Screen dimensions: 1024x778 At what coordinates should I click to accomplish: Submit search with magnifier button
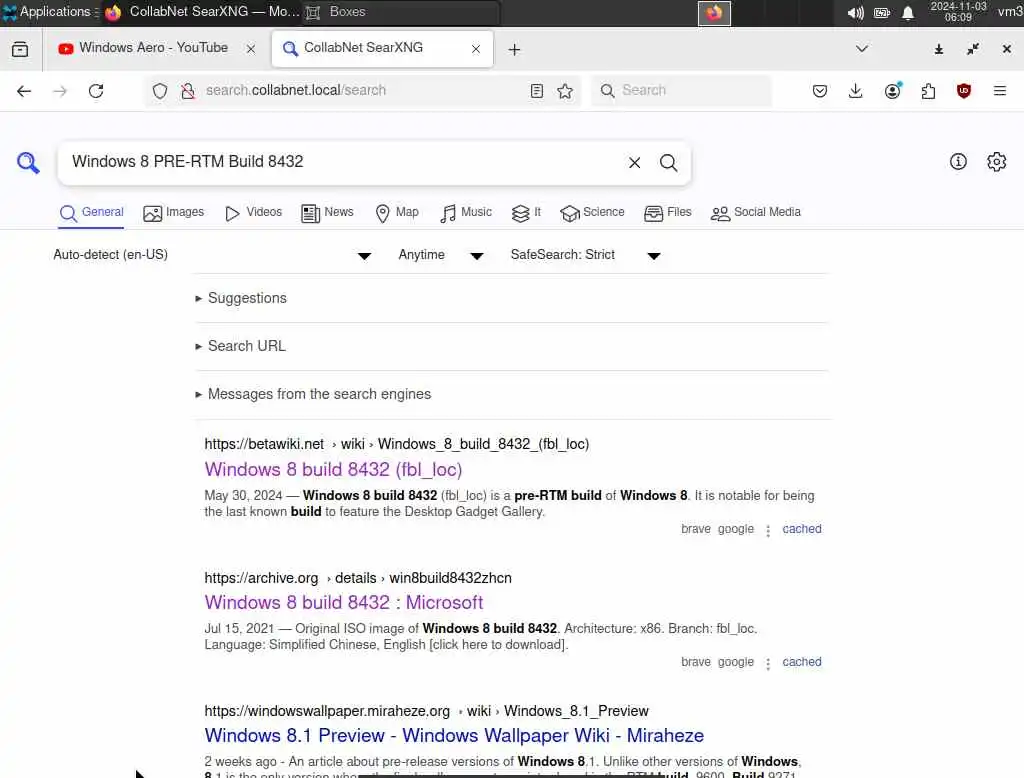point(668,163)
